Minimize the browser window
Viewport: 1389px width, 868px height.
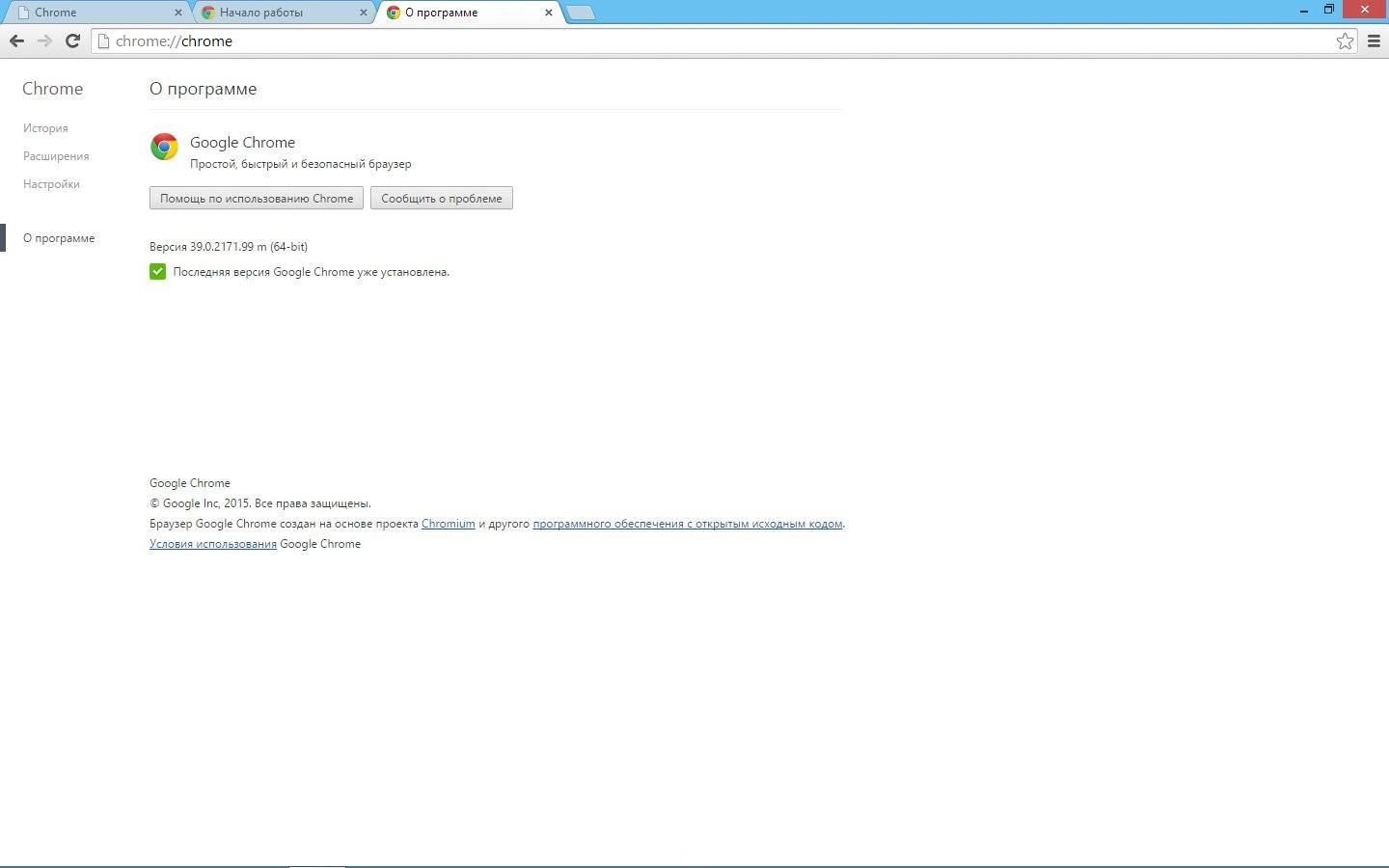(x=1304, y=10)
